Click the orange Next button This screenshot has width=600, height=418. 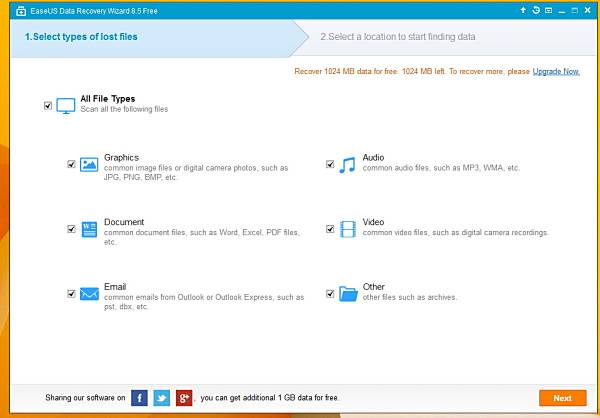pos(562,398)
